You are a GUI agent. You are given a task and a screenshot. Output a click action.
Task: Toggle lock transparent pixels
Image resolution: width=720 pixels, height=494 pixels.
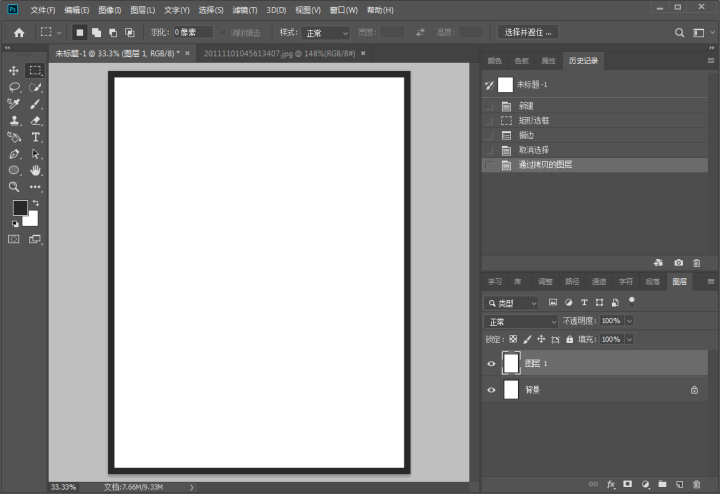pos(513,339)
